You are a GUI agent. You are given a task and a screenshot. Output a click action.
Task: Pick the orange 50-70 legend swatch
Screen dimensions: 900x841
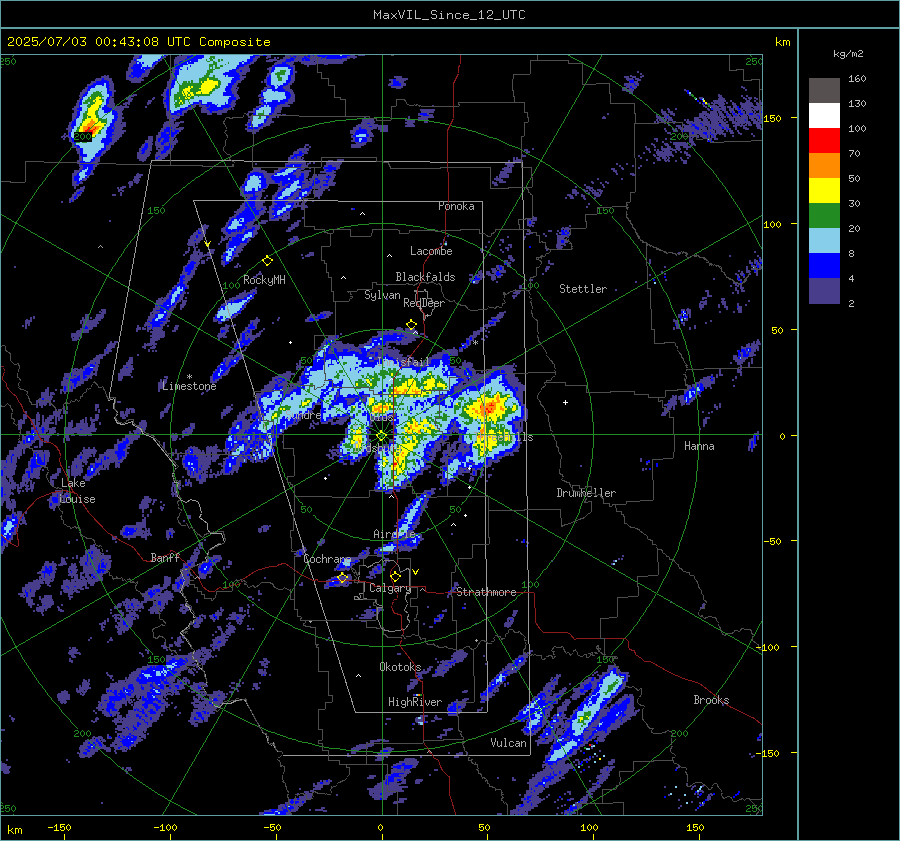coord(824,166)
